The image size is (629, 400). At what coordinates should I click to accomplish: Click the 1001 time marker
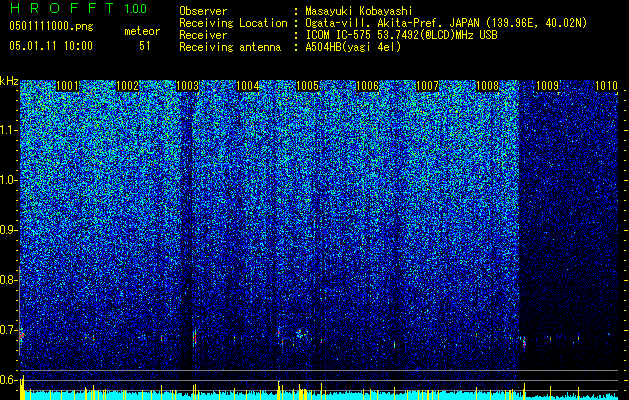67,86
